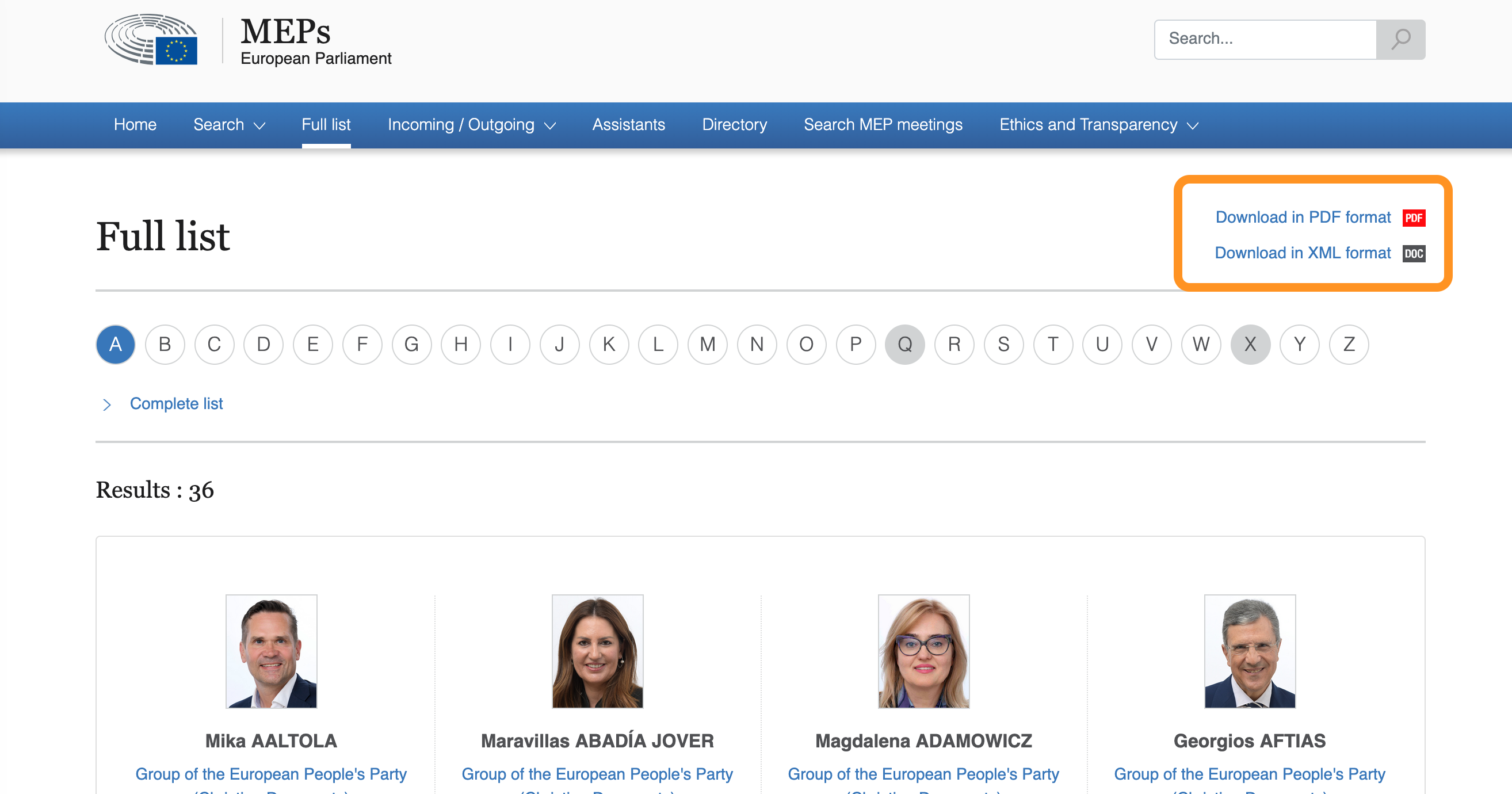
Task: Filter the list by letter T
Action: point(1053,345)
